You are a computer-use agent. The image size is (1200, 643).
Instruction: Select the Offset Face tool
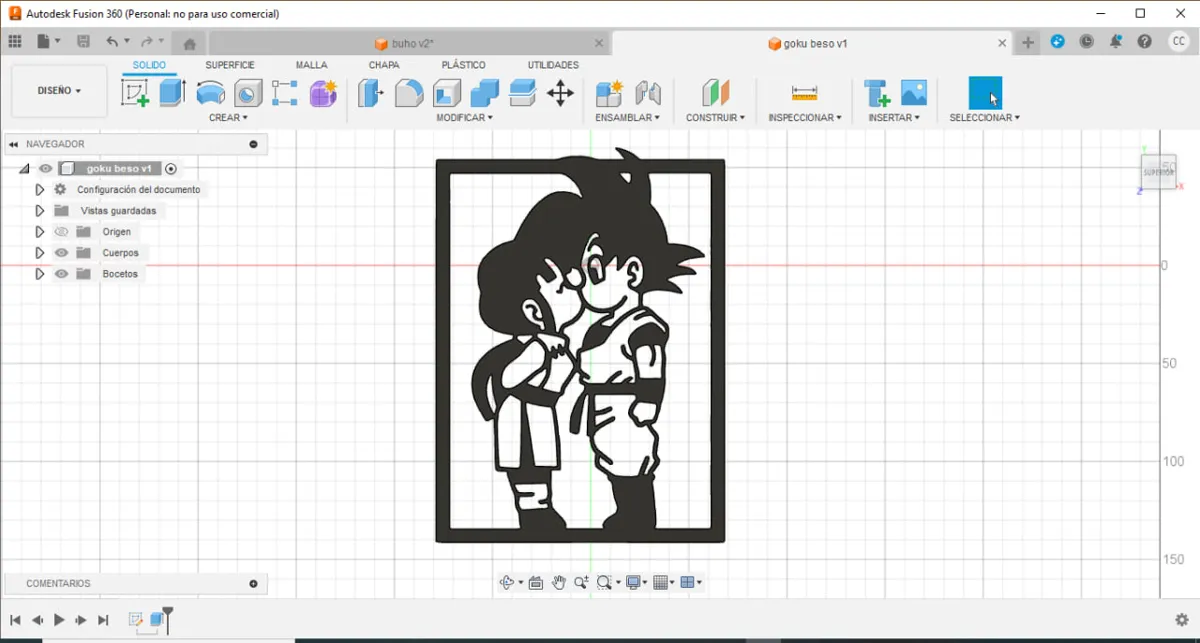522,93
